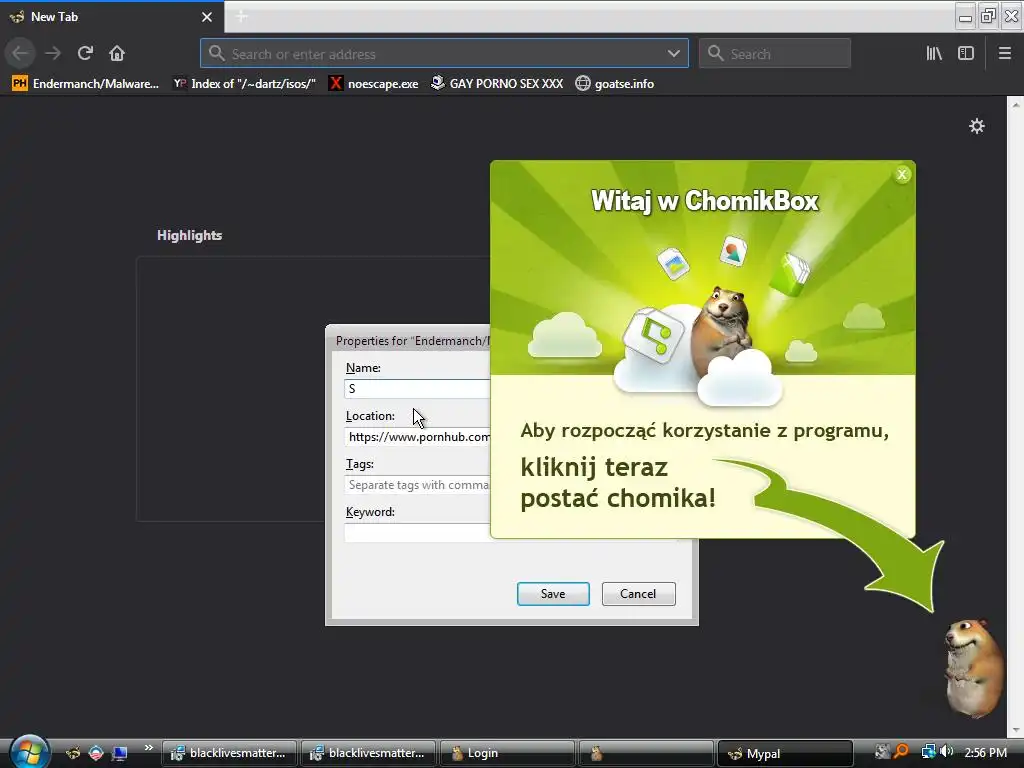Open the Endermanch/Malware bookmark

tap(85, 84)
